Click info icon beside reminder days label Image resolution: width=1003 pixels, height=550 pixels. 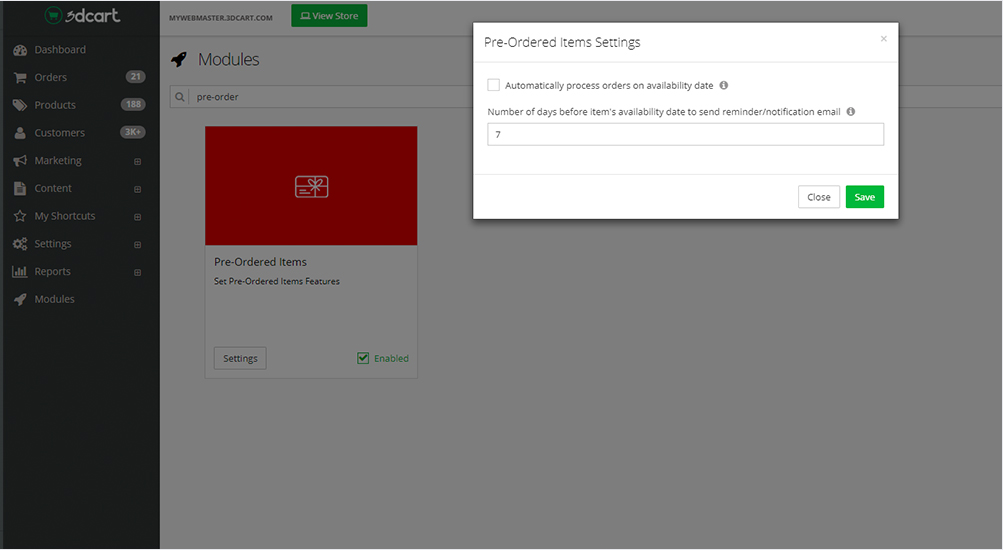coord(851,112)
